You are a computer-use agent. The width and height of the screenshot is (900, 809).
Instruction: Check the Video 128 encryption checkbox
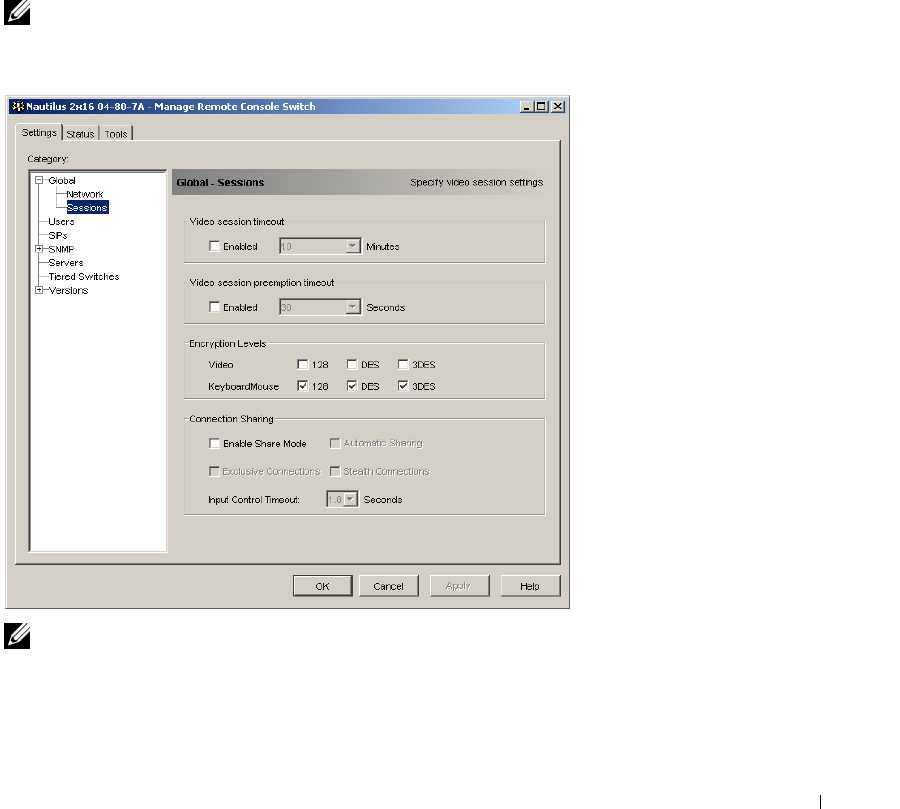tap(302, 365)
